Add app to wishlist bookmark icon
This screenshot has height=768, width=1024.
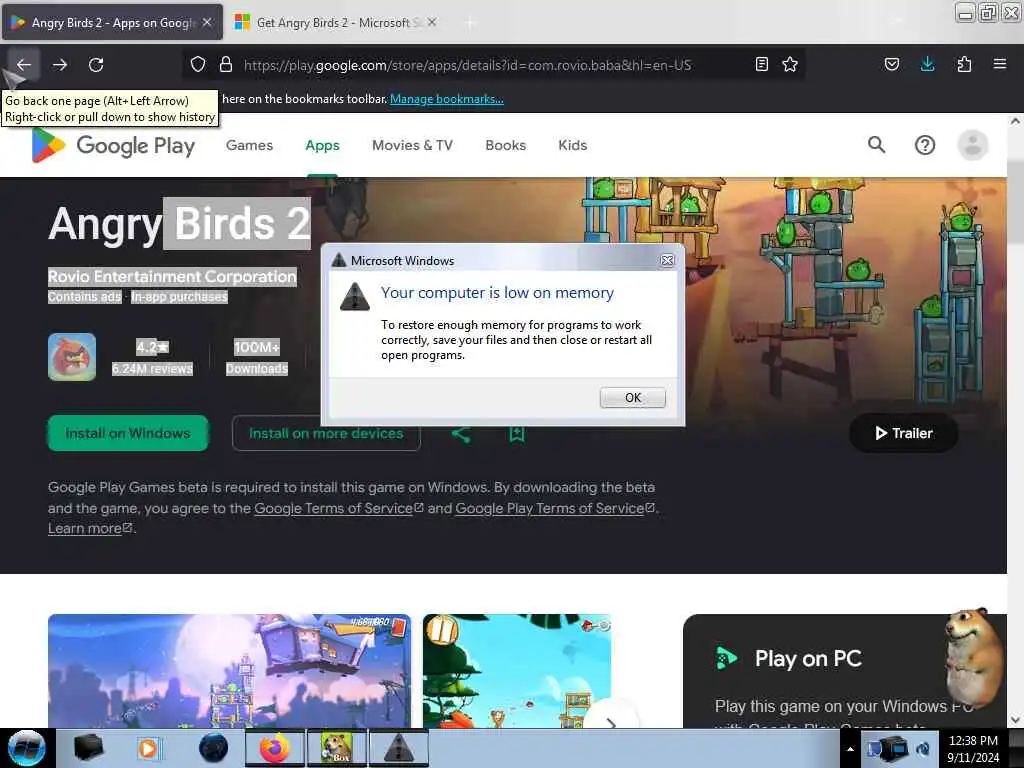point(517,434)
